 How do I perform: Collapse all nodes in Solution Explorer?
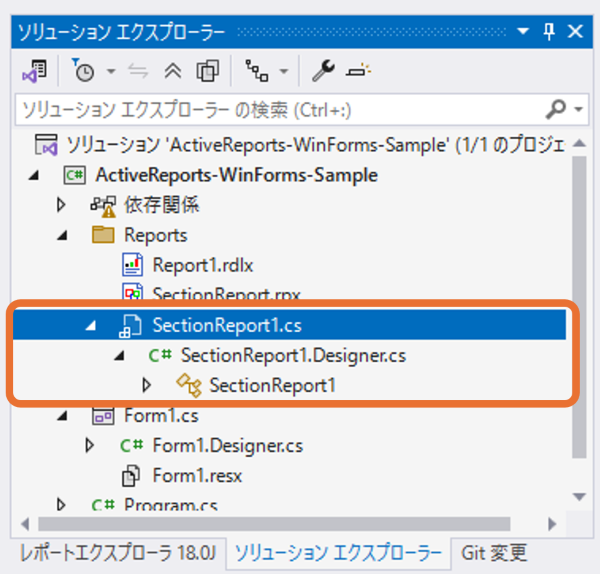click(173, 71)
